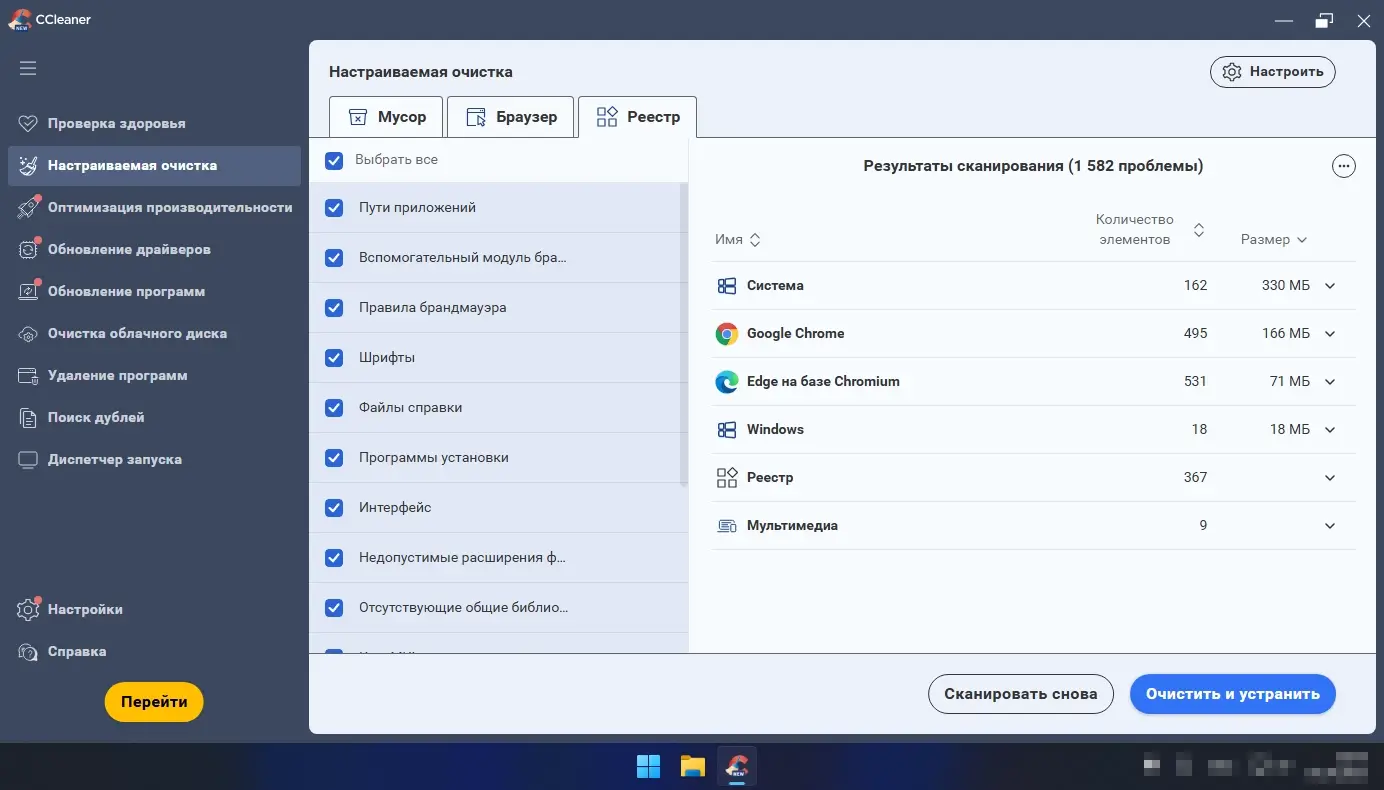
Task: Click the Реестр row grid icon
Action: [x=727, y=478]
